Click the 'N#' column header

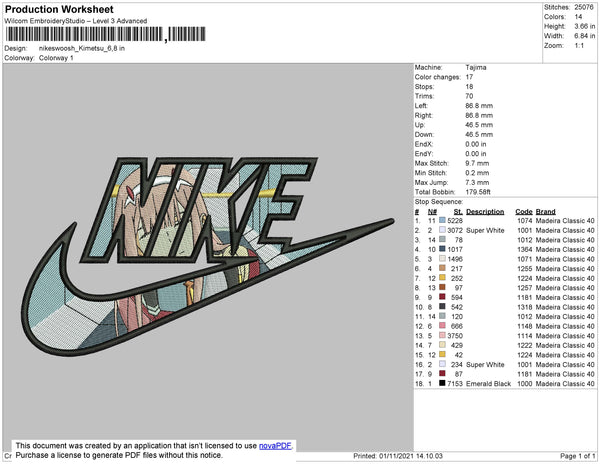coord(432,212)
